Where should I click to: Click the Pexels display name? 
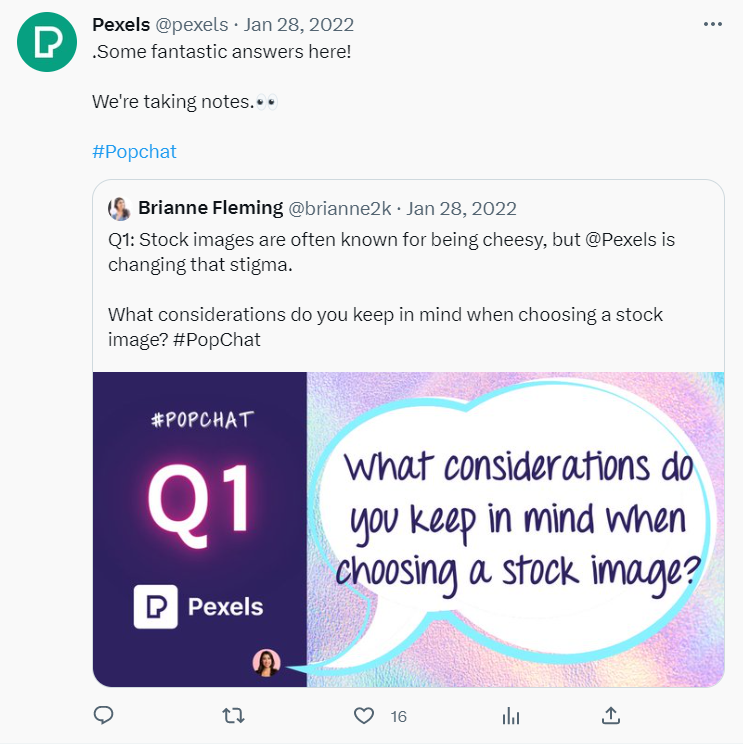click(x=121, y=25)
